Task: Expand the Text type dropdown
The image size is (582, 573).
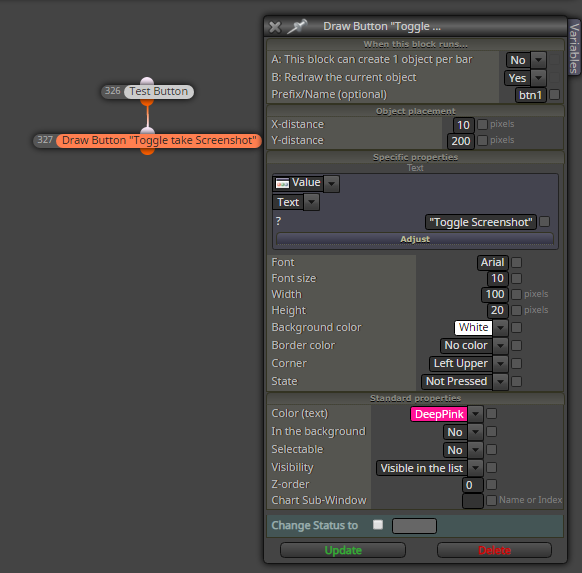Action: [x=311, y=202]
